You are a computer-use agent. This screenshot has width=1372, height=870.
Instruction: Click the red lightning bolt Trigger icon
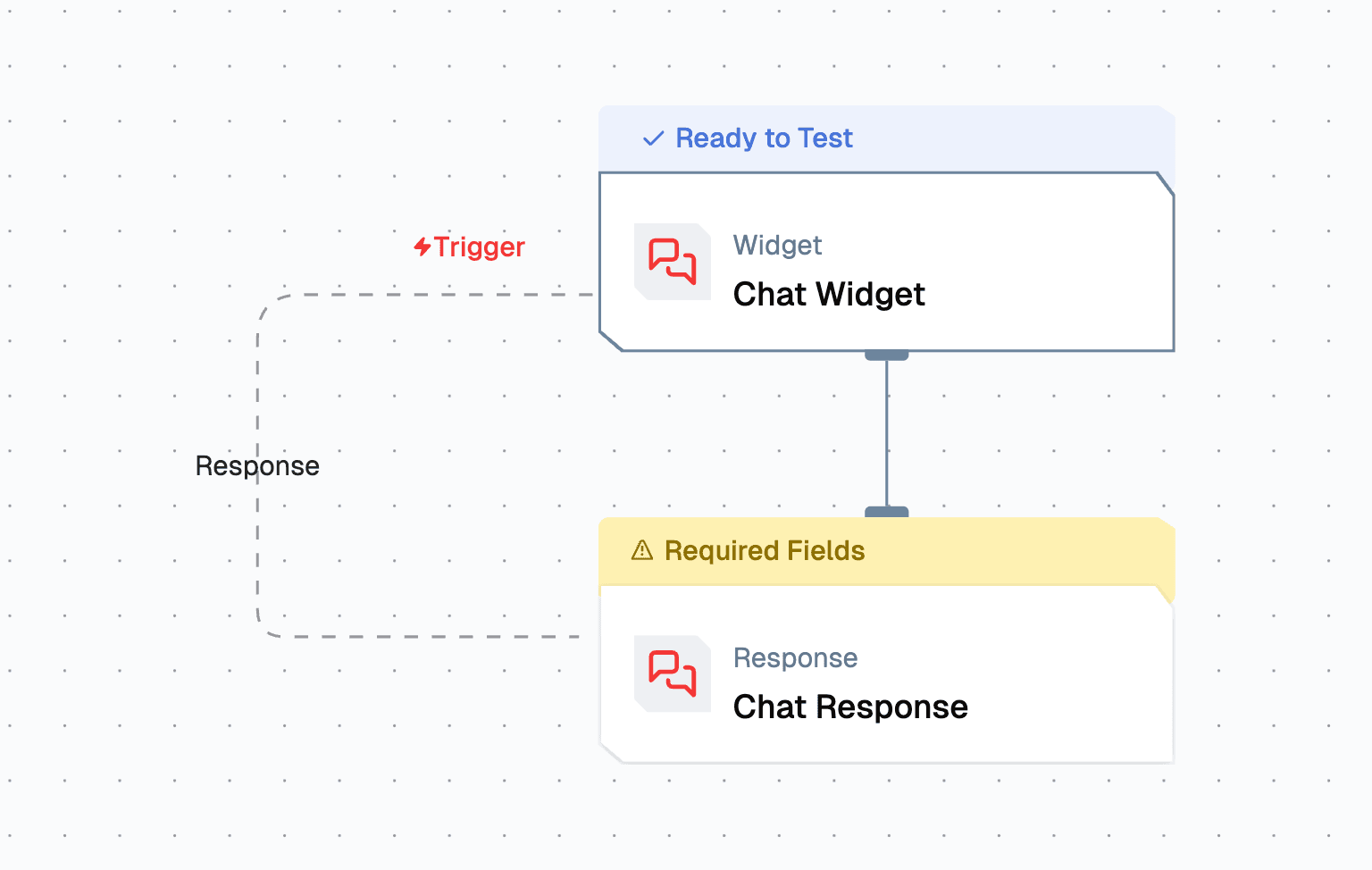point(422,247)
